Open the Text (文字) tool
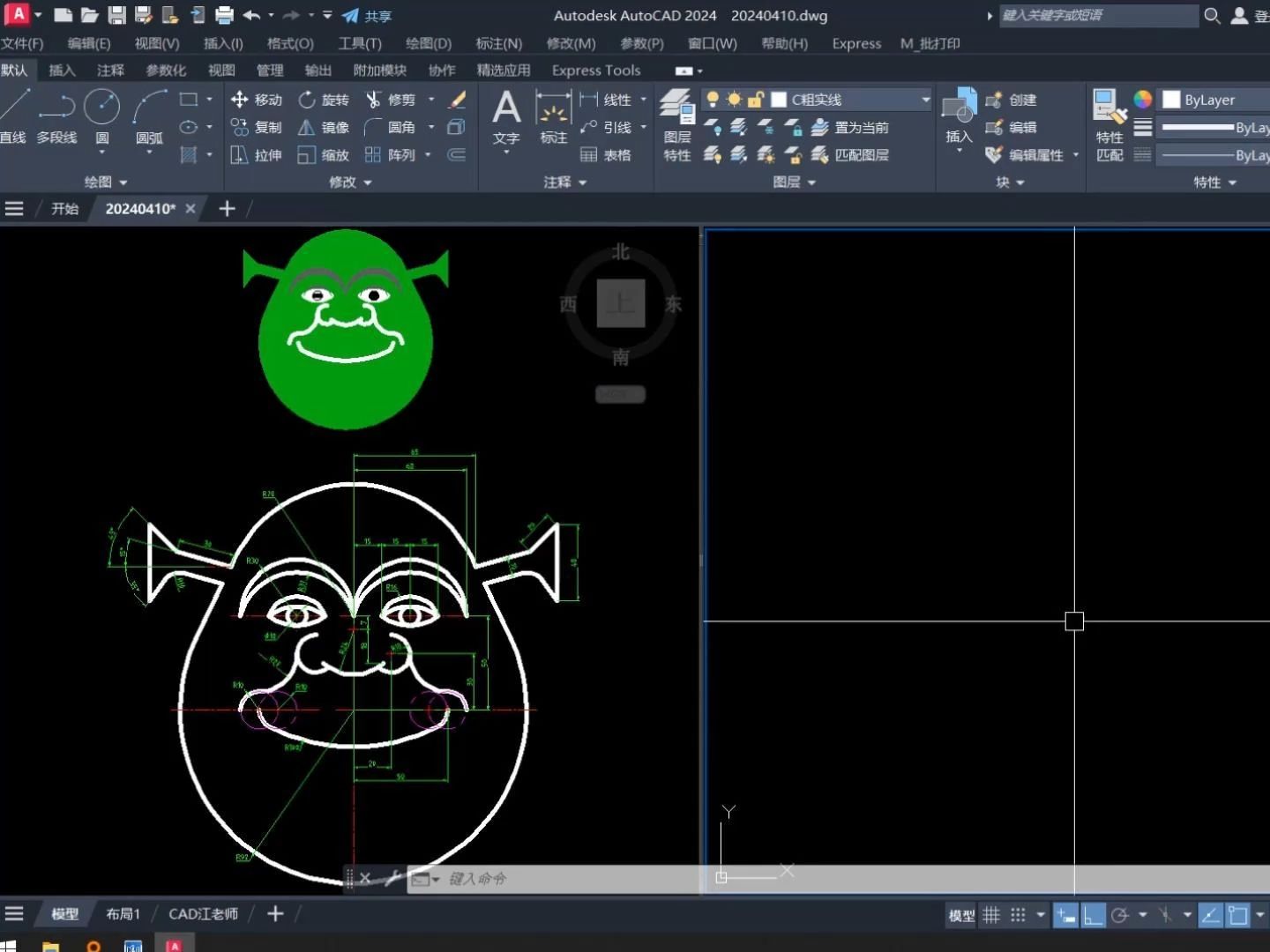1270x952 pixels. 506,116
